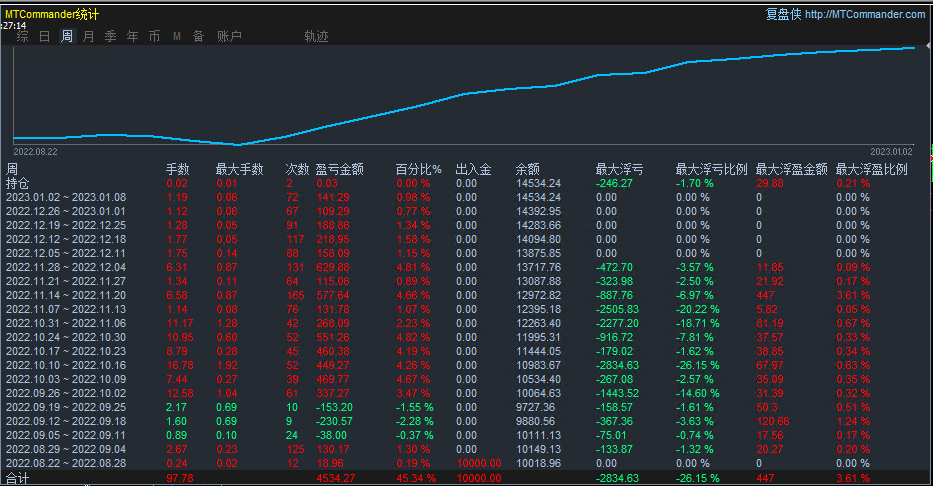Select week row 2022.11.07 ~ 2022.11.13
The width and height of the screenshot is (933, 486).
(466, 309)
